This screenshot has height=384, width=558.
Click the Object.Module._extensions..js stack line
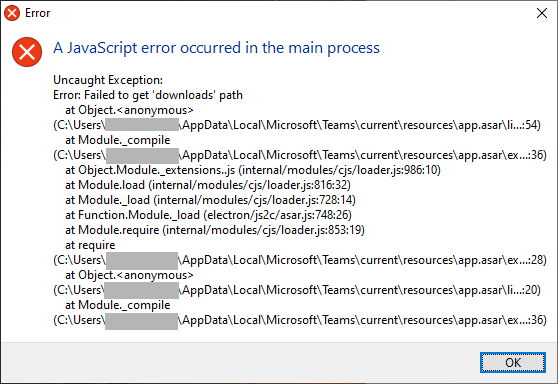(253, 170)
